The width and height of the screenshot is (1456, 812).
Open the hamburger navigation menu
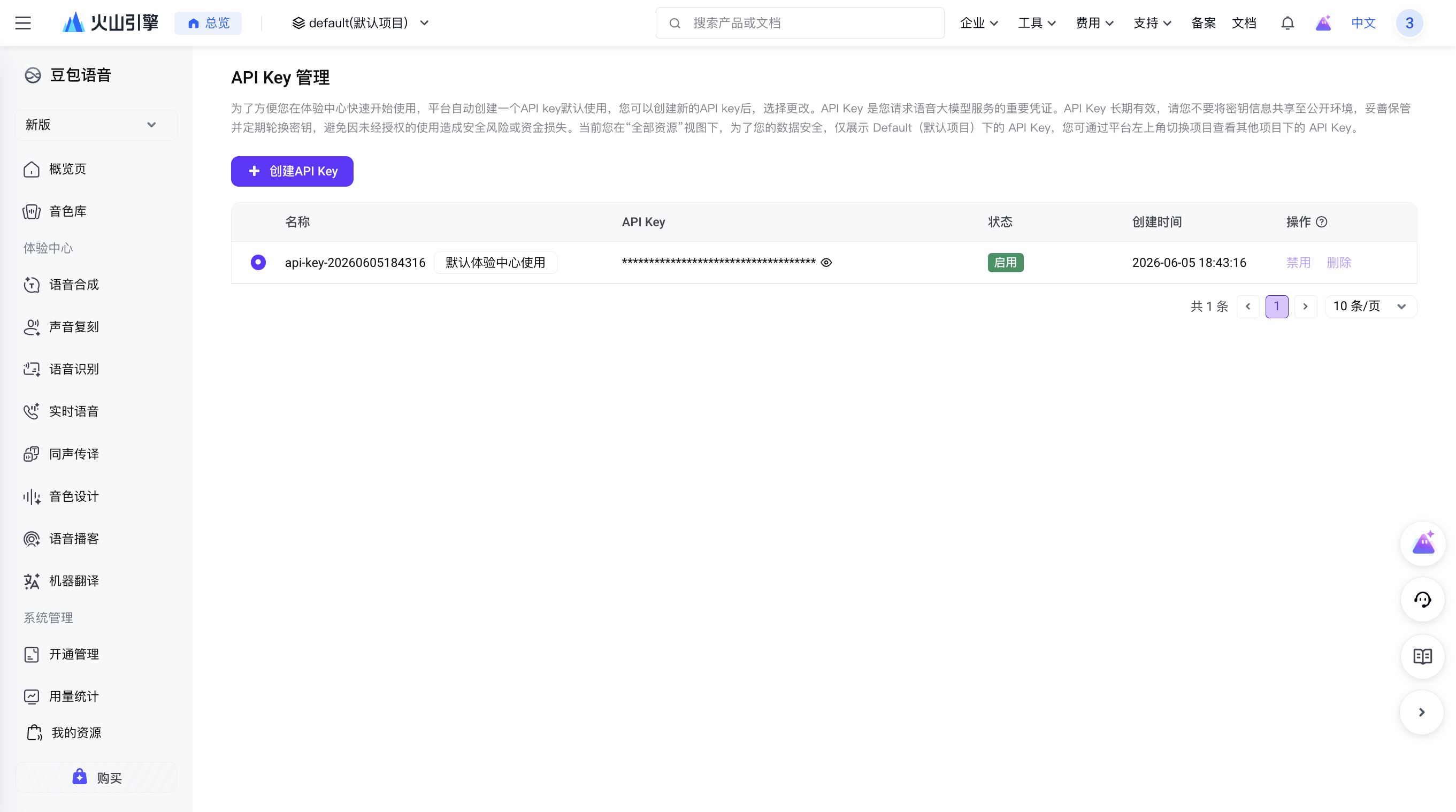click(23, 23)
